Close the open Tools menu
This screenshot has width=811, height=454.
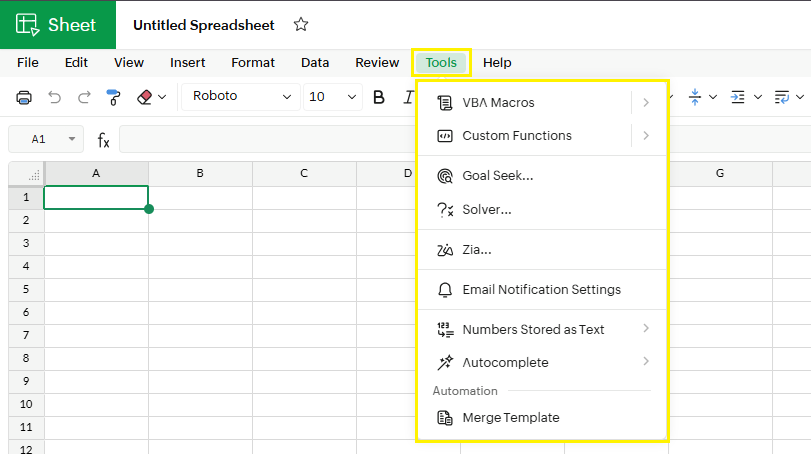(441, 63)
